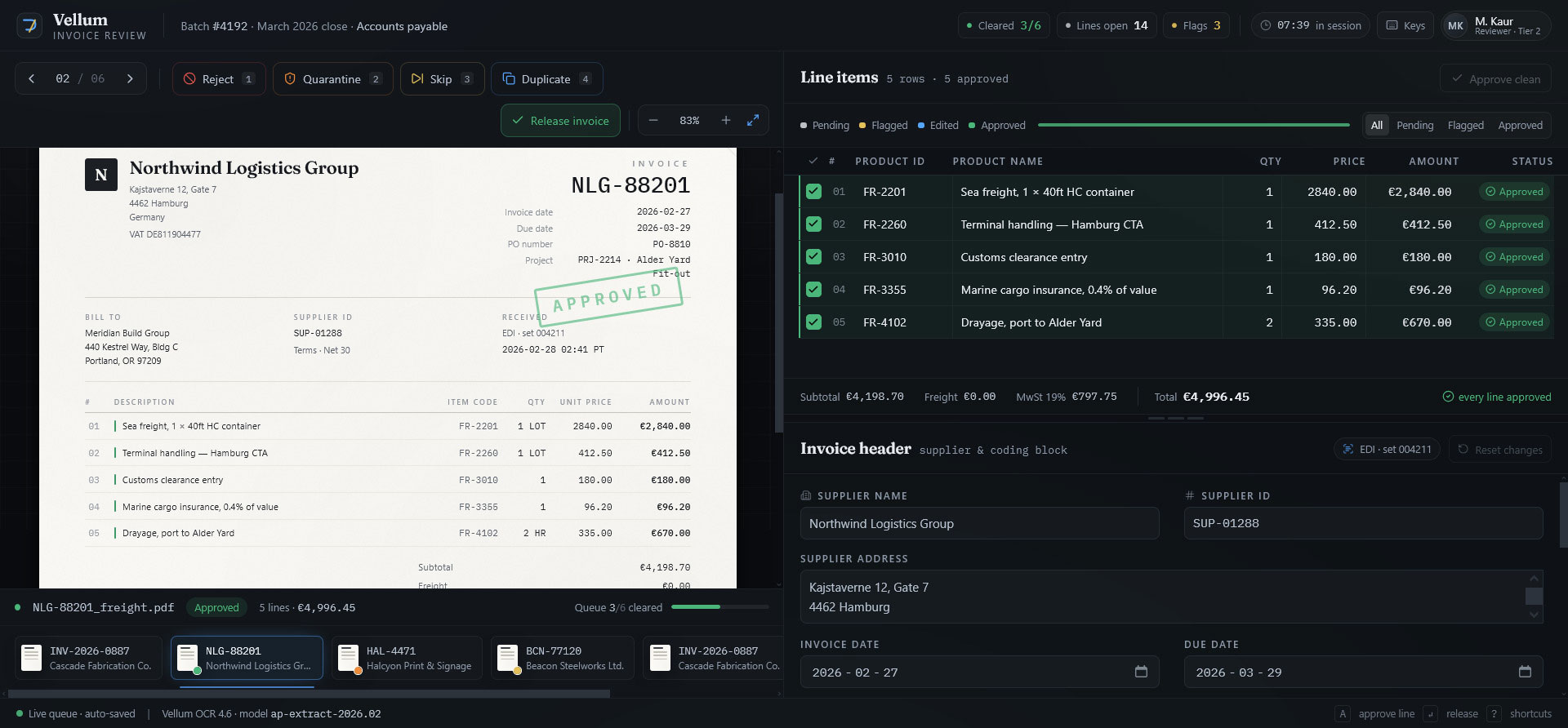Zoom out document with minus icon
Screen dimensions: 1568x728
[x=653, y=121]
